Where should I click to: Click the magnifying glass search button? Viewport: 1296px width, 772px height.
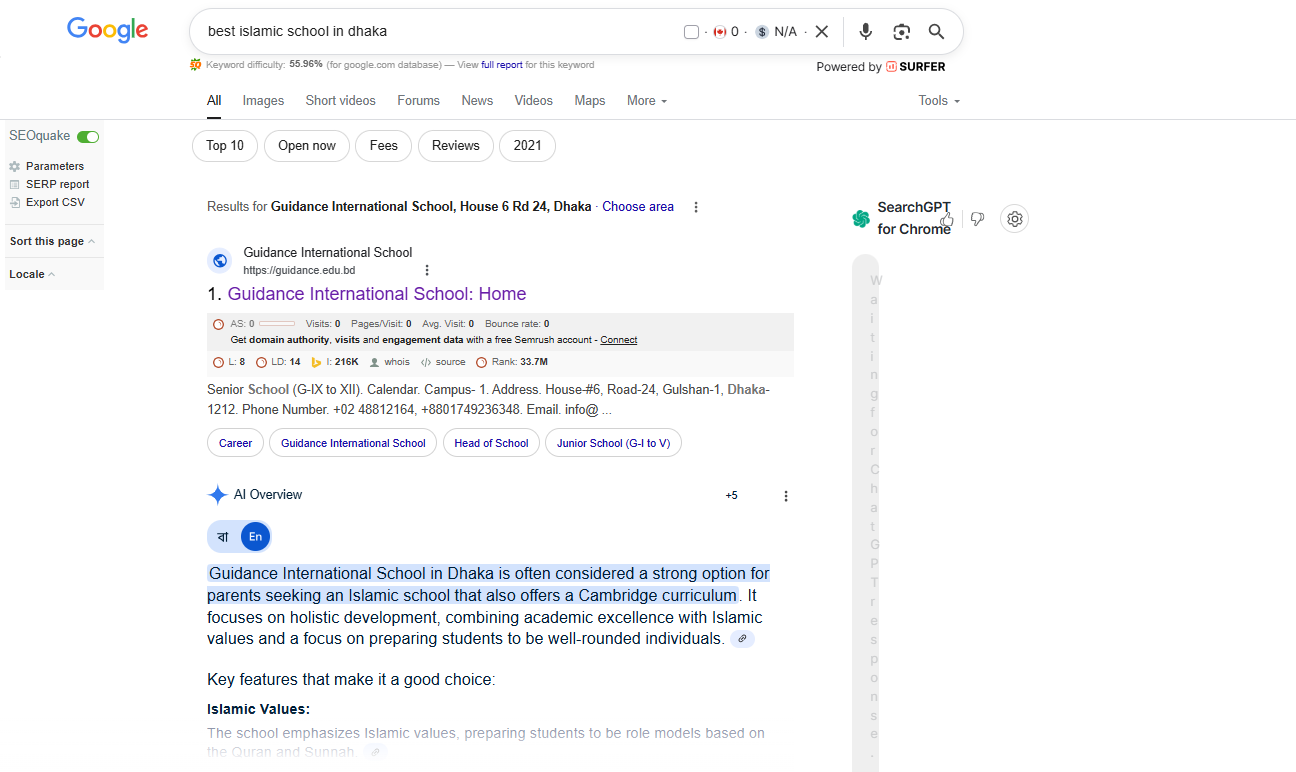(937, 32)
